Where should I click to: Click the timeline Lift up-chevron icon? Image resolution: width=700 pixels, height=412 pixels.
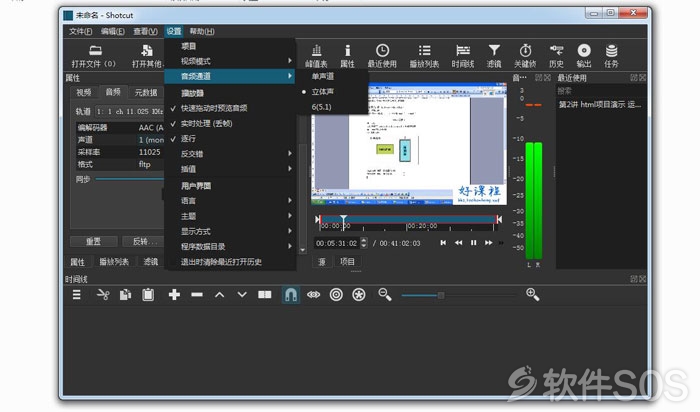[x=219, y=295]
